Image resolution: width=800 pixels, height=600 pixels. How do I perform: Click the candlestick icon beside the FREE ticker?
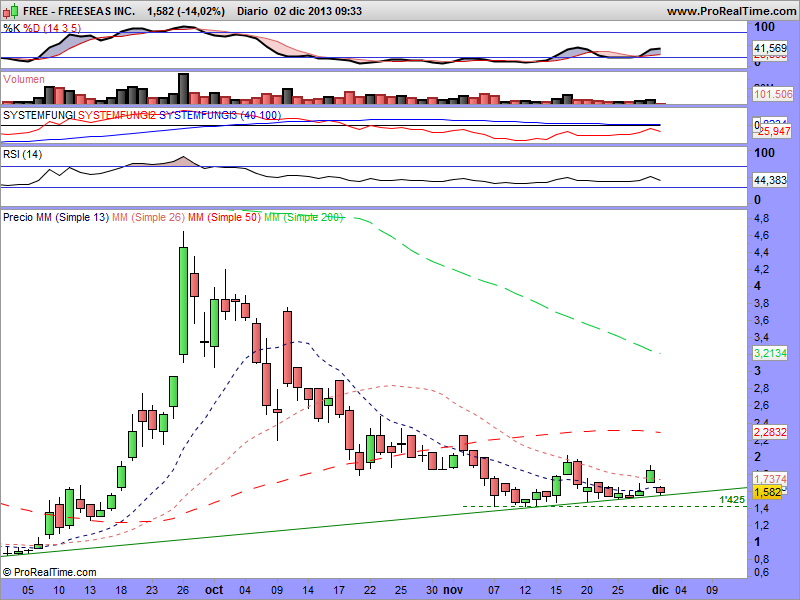10,10
